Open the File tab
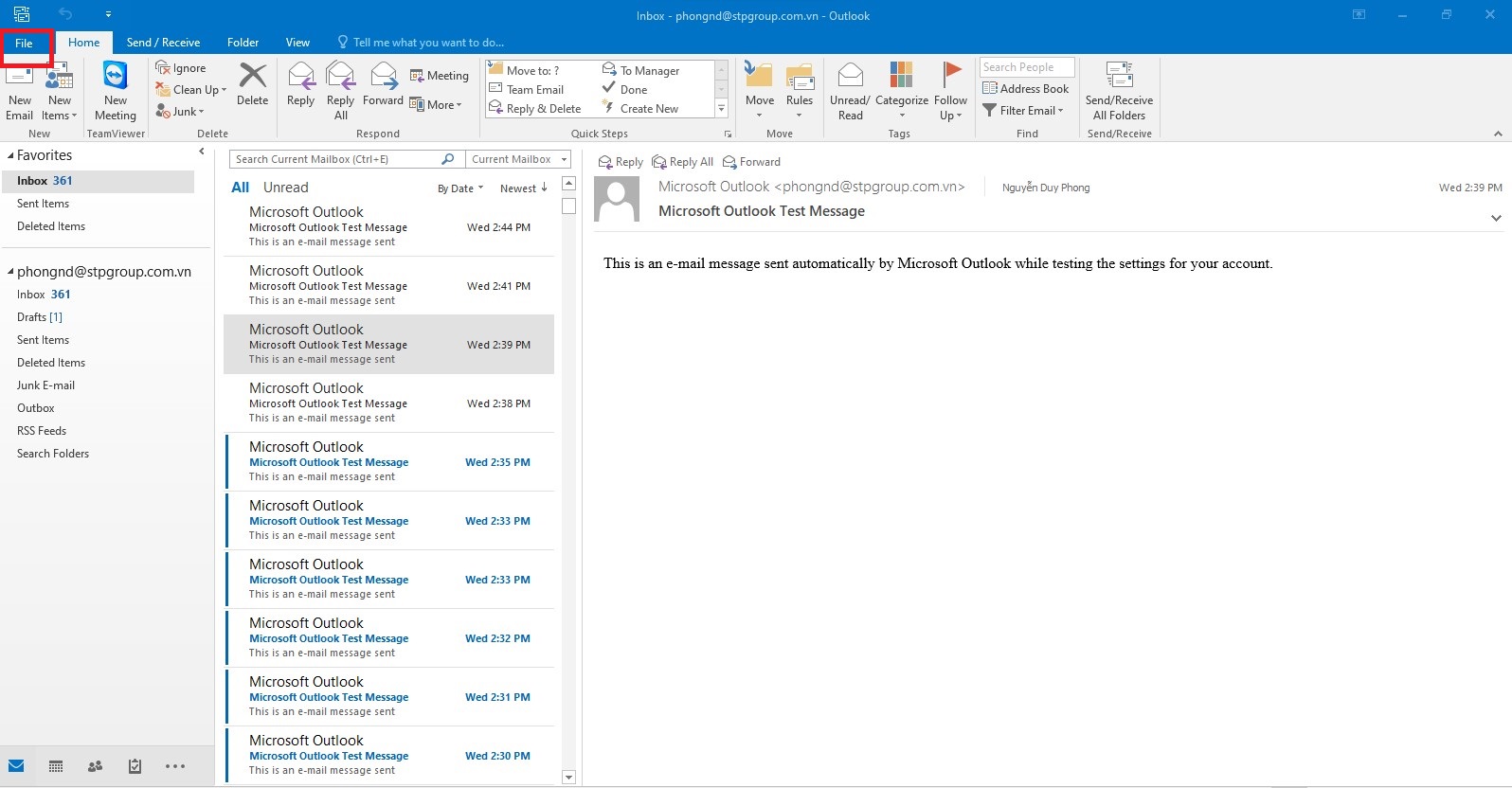 [x=24, y=43]
